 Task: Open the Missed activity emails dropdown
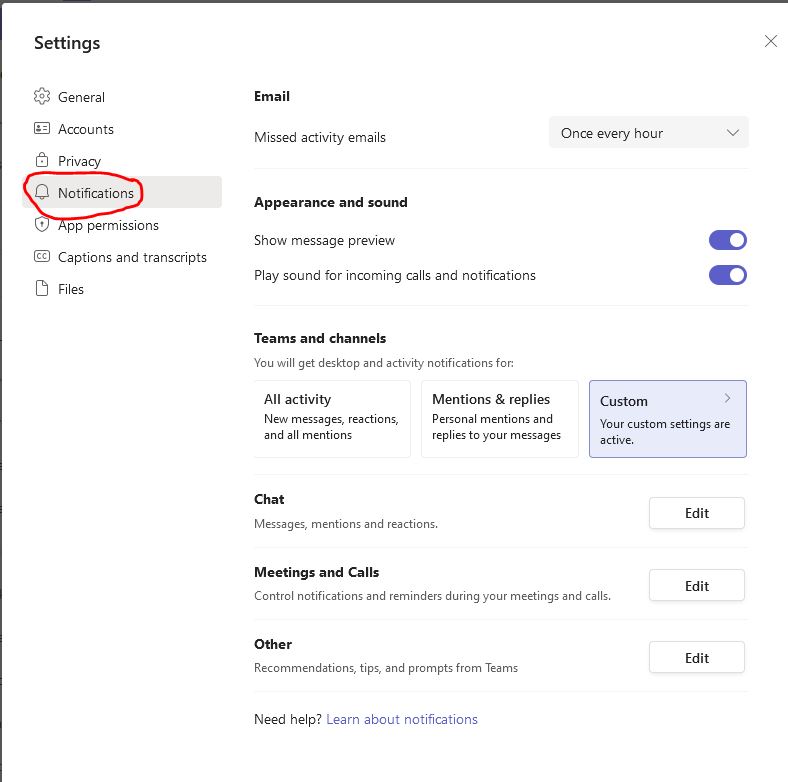point(648,133)
